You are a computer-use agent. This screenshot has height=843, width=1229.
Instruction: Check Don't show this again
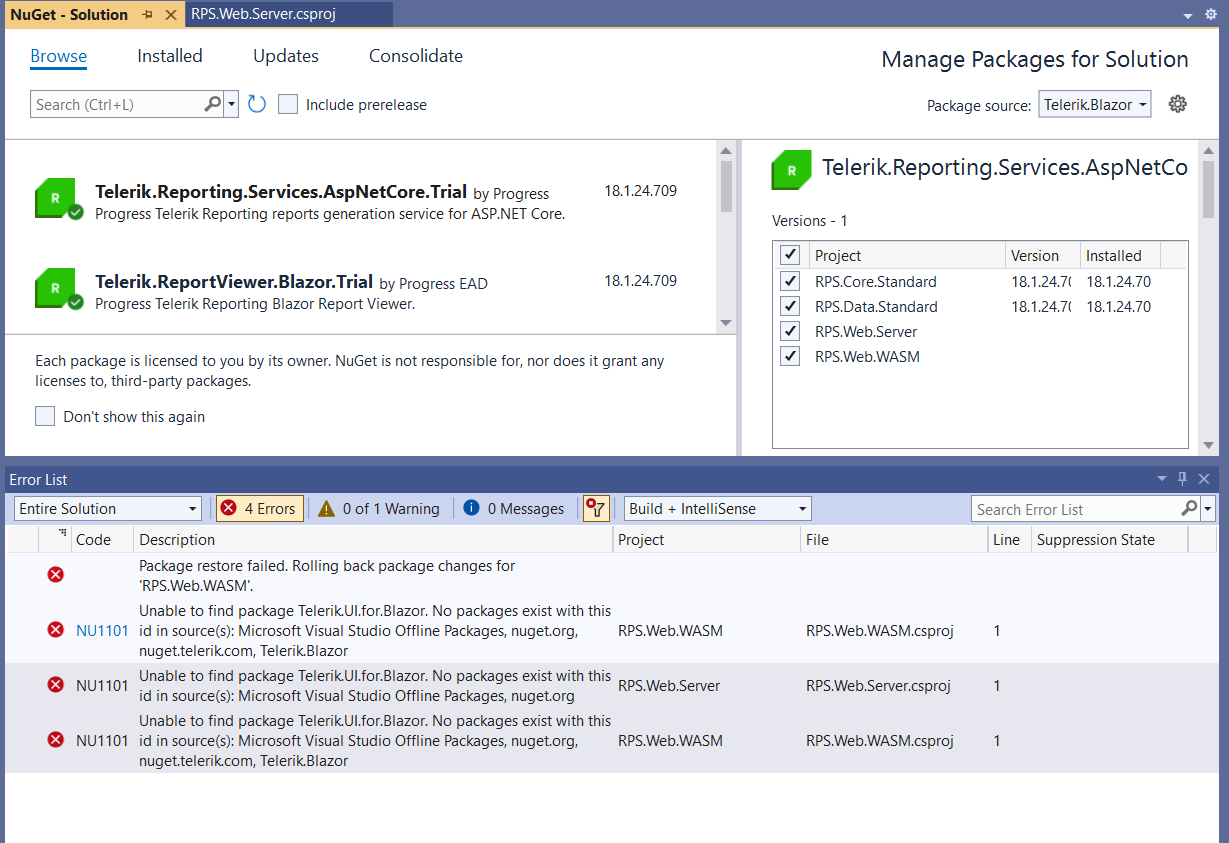(45, 417)
